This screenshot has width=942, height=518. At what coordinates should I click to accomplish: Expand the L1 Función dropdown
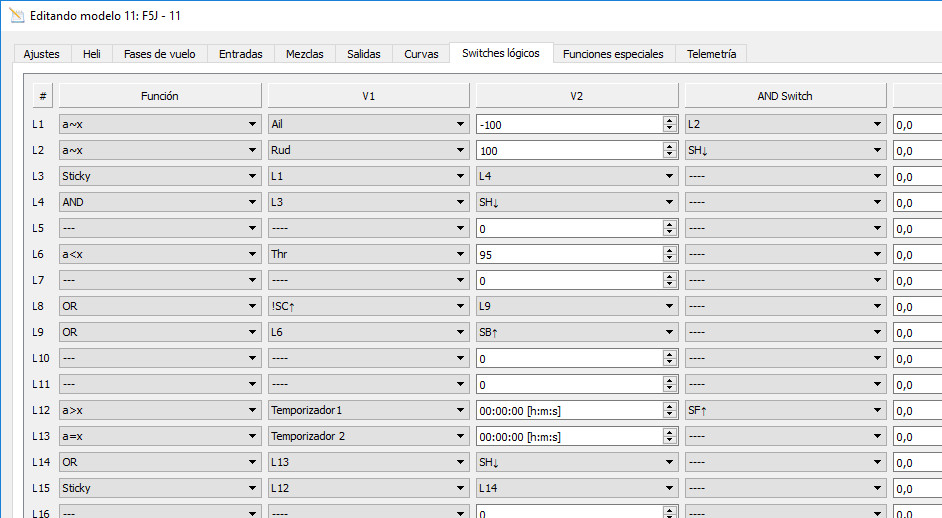160,125
